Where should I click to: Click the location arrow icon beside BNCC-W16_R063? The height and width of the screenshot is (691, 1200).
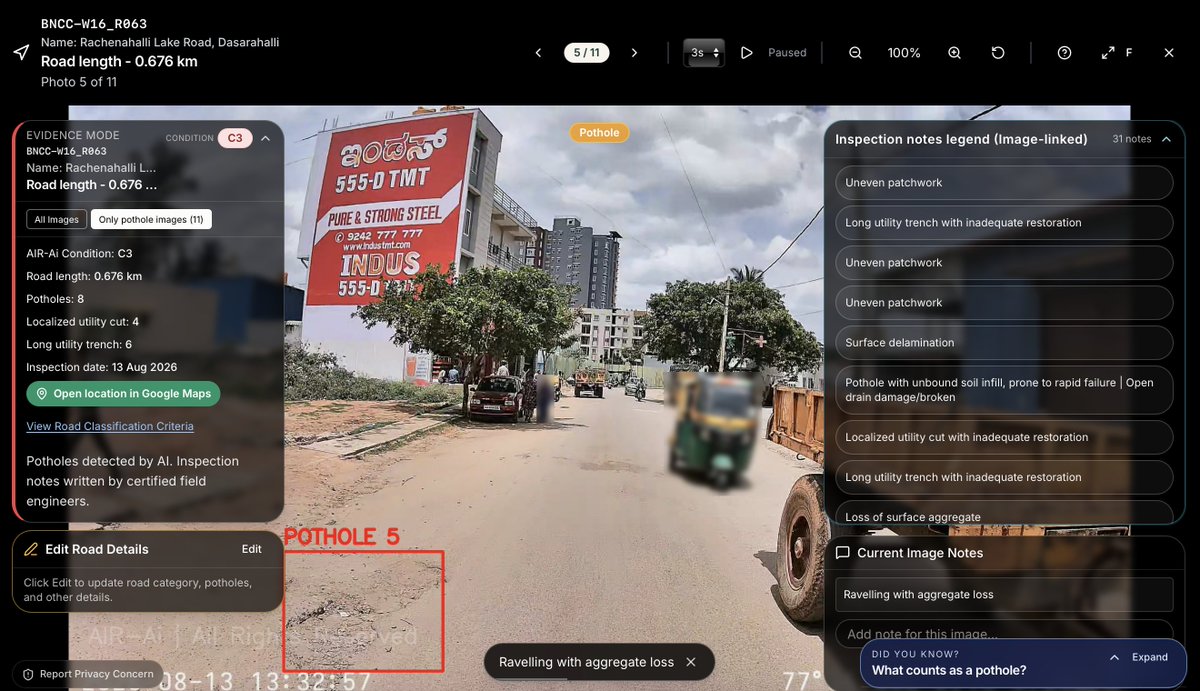point(21,52)
